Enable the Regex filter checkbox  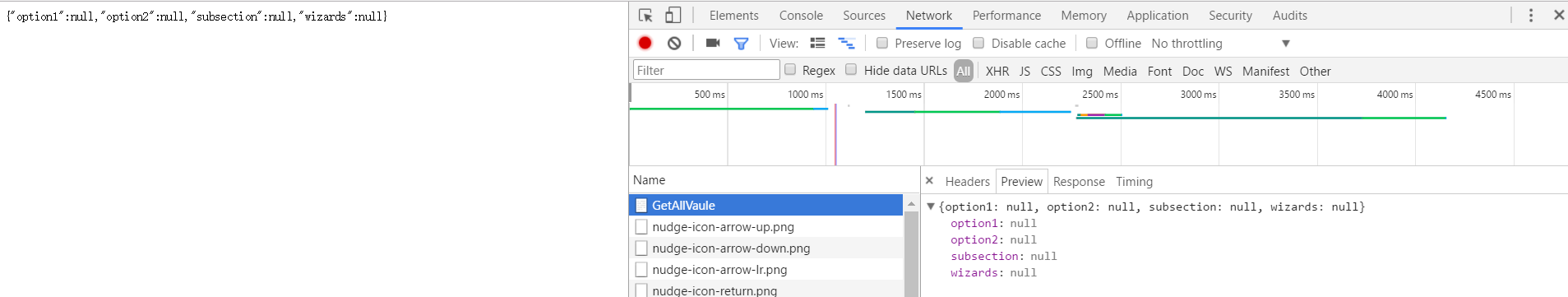point(790,70)
